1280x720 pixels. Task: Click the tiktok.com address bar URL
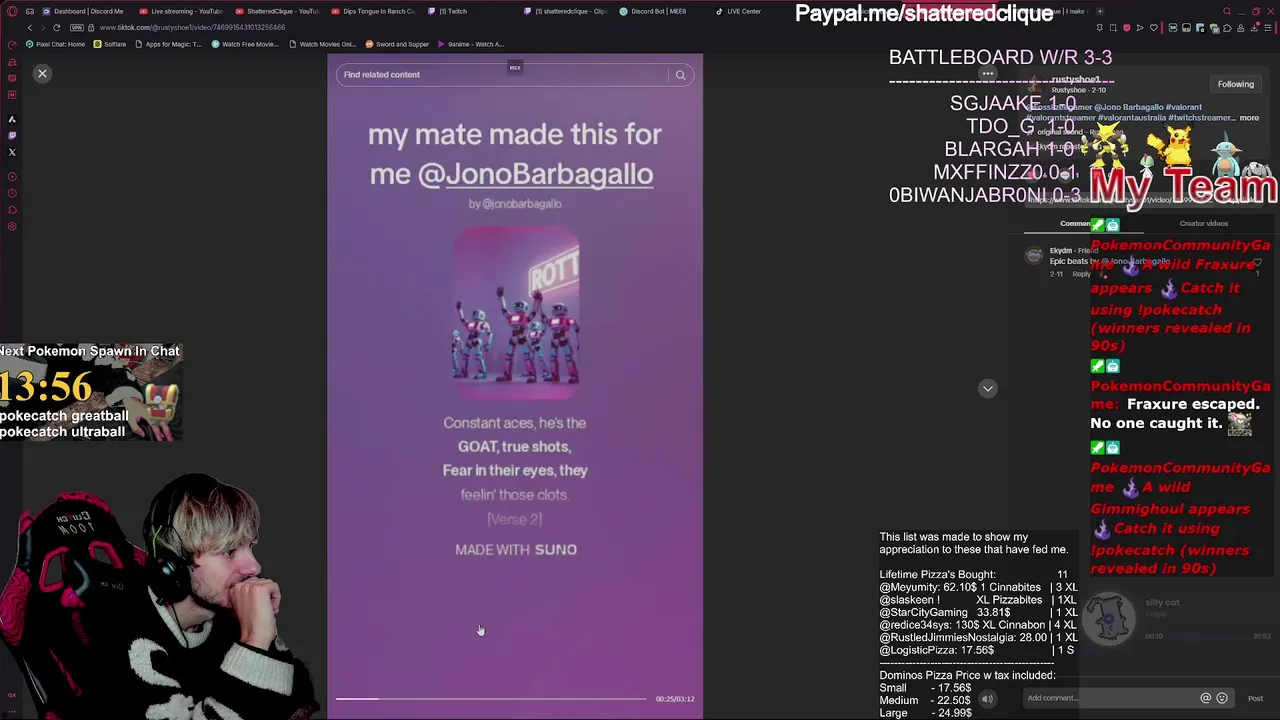click(x=192, y=27)
